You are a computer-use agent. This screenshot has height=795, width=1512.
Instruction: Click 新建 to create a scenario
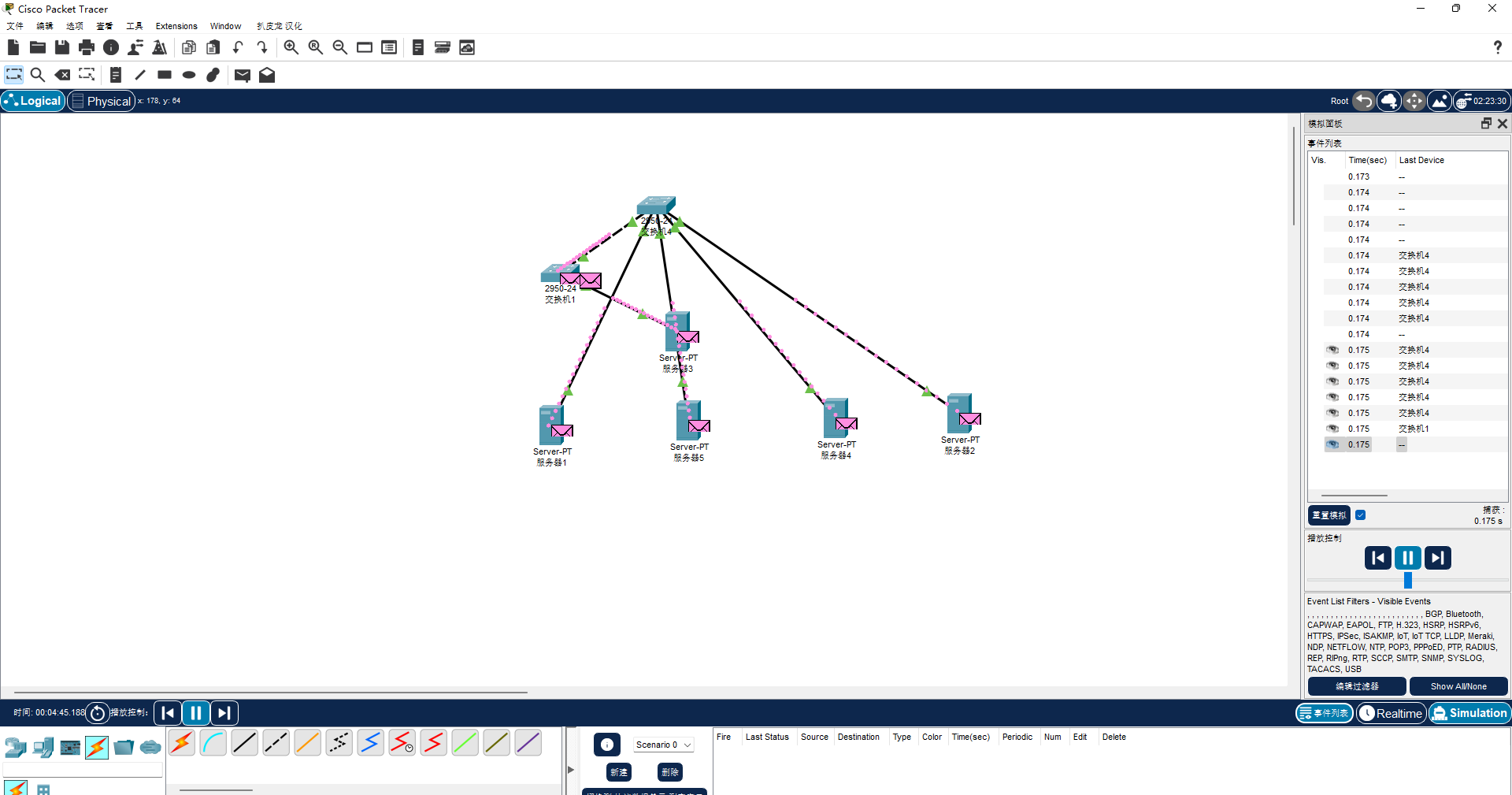(x=619, y=772)
